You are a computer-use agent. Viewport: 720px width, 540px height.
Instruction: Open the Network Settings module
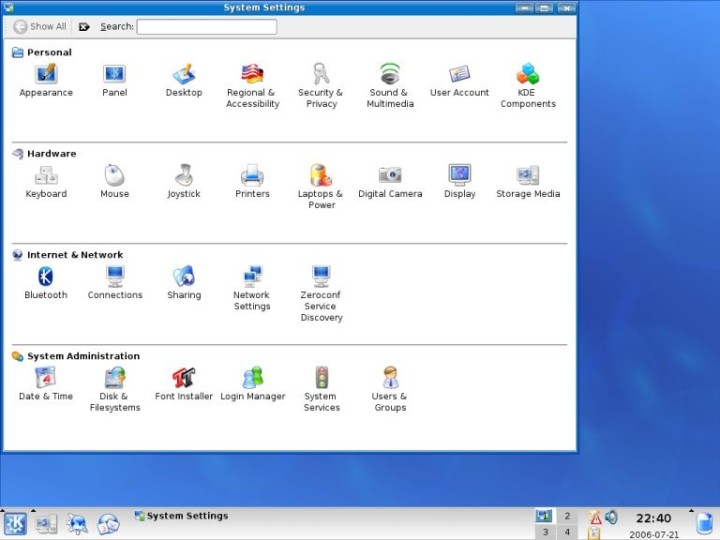[x=252, y=288]
